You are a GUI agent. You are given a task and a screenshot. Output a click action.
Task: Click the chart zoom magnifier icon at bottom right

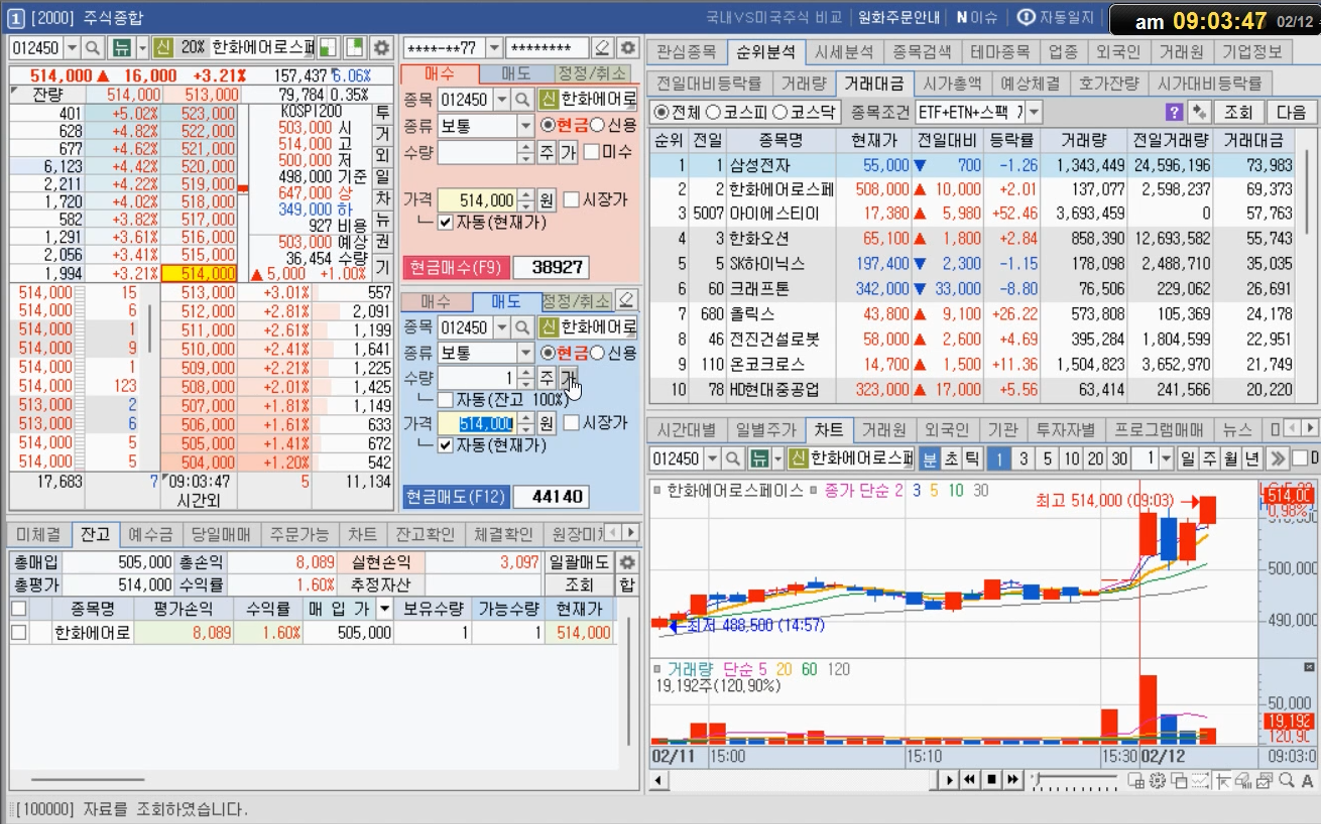click(x=1287, y=780)
